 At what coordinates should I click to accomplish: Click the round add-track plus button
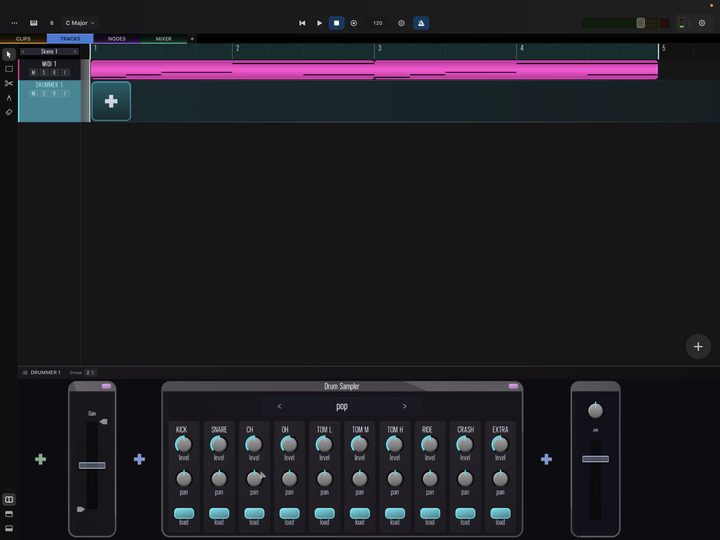tap(698, 347)
